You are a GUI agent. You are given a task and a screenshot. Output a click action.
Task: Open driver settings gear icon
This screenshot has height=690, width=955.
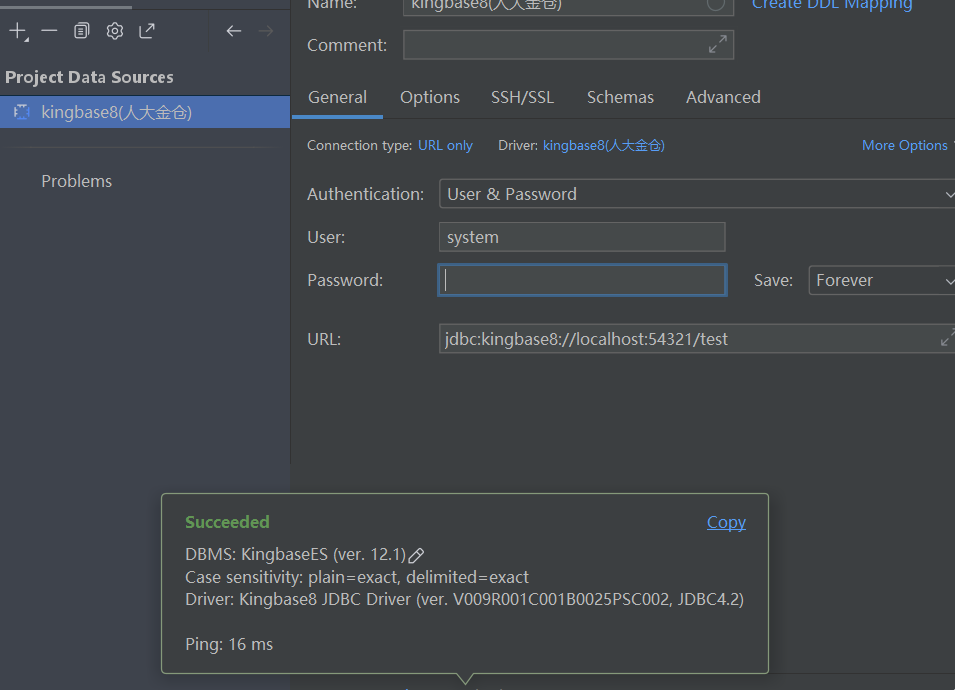click(115, 30)
